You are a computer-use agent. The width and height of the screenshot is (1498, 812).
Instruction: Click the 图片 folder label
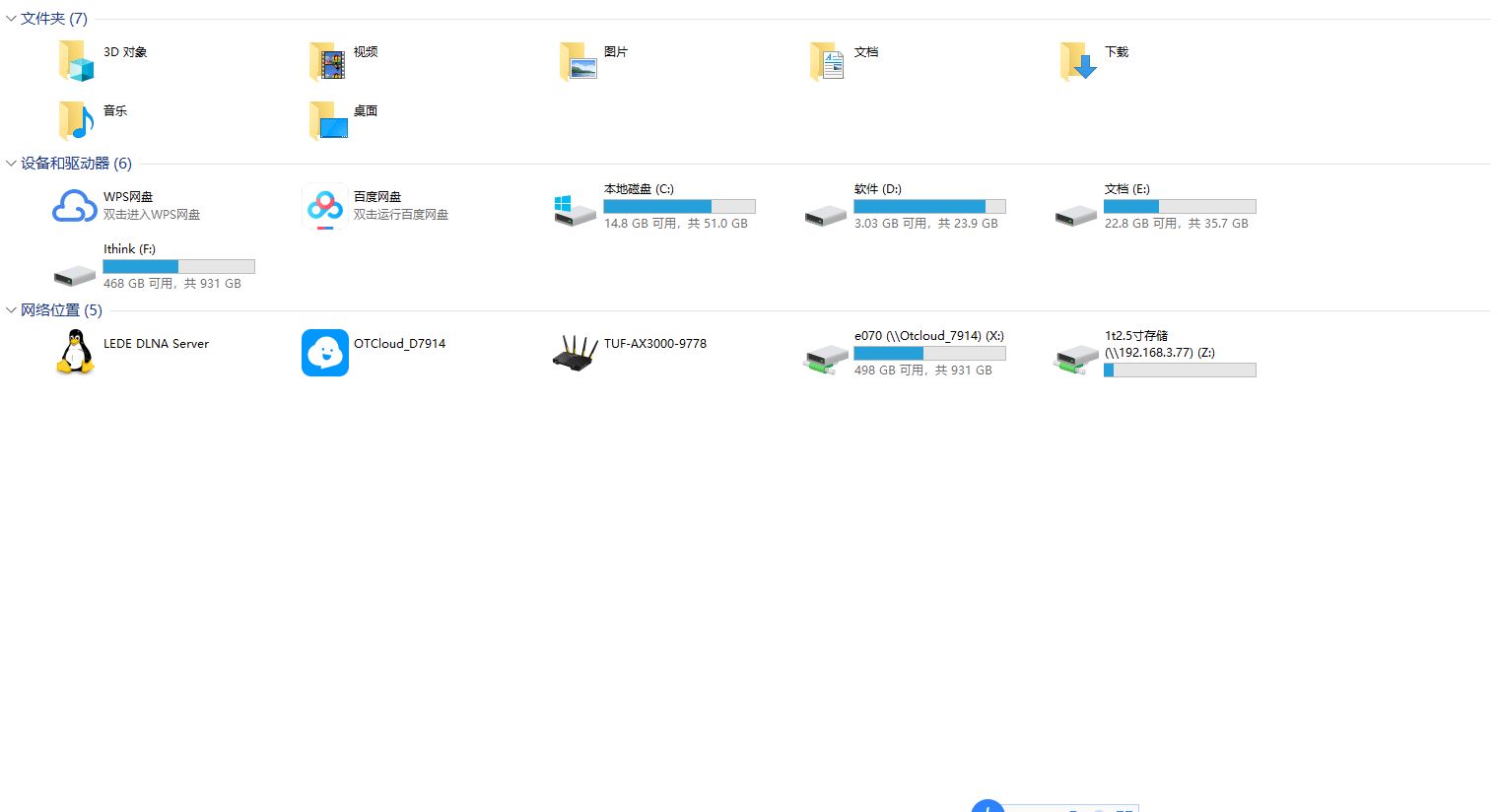(616, 52)
